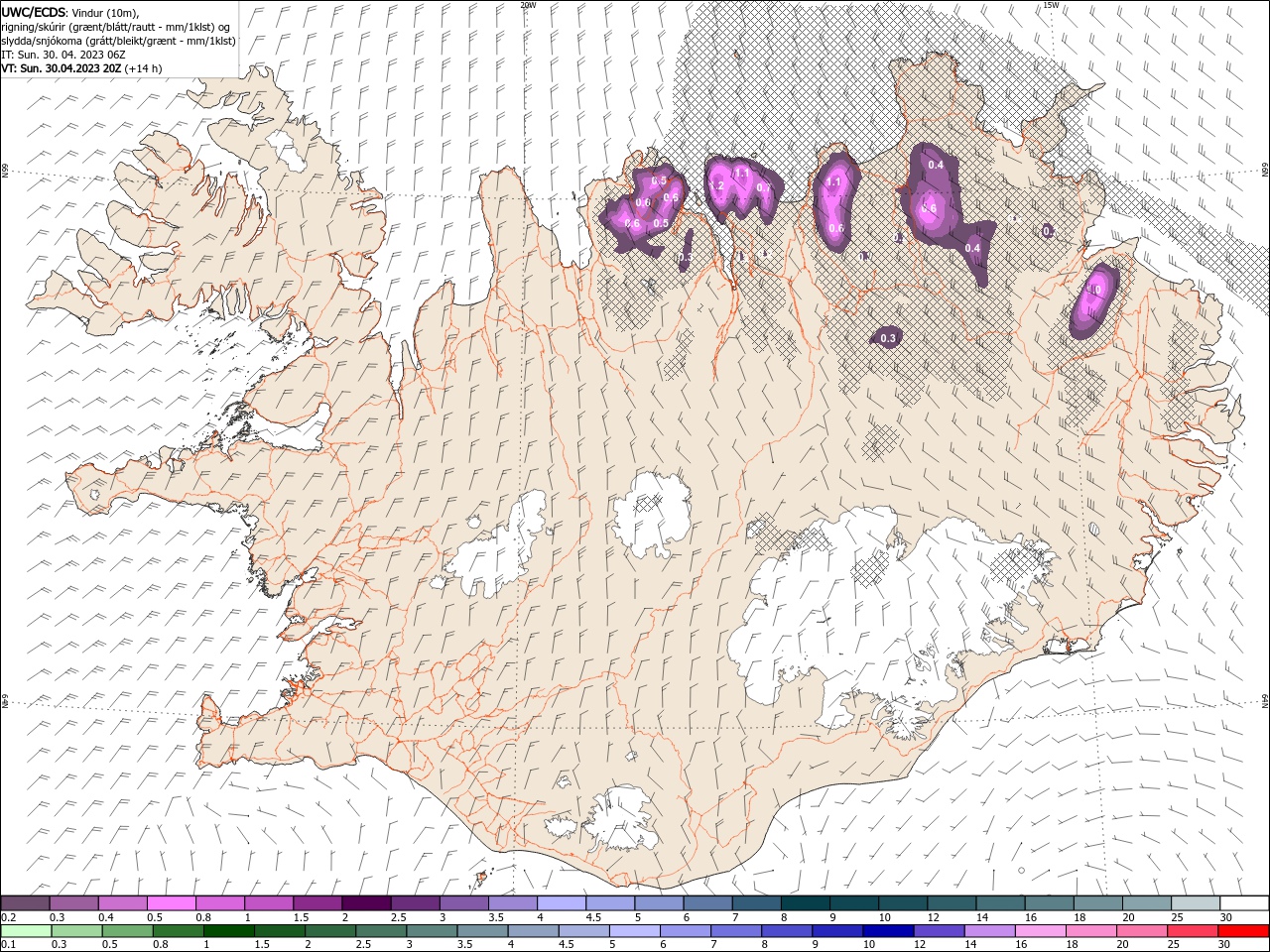Viewport: 1270px width, 952px height.
Task: Click the 0.6 value between the two 0.4 labels
Action: click(x=929, y=208)
